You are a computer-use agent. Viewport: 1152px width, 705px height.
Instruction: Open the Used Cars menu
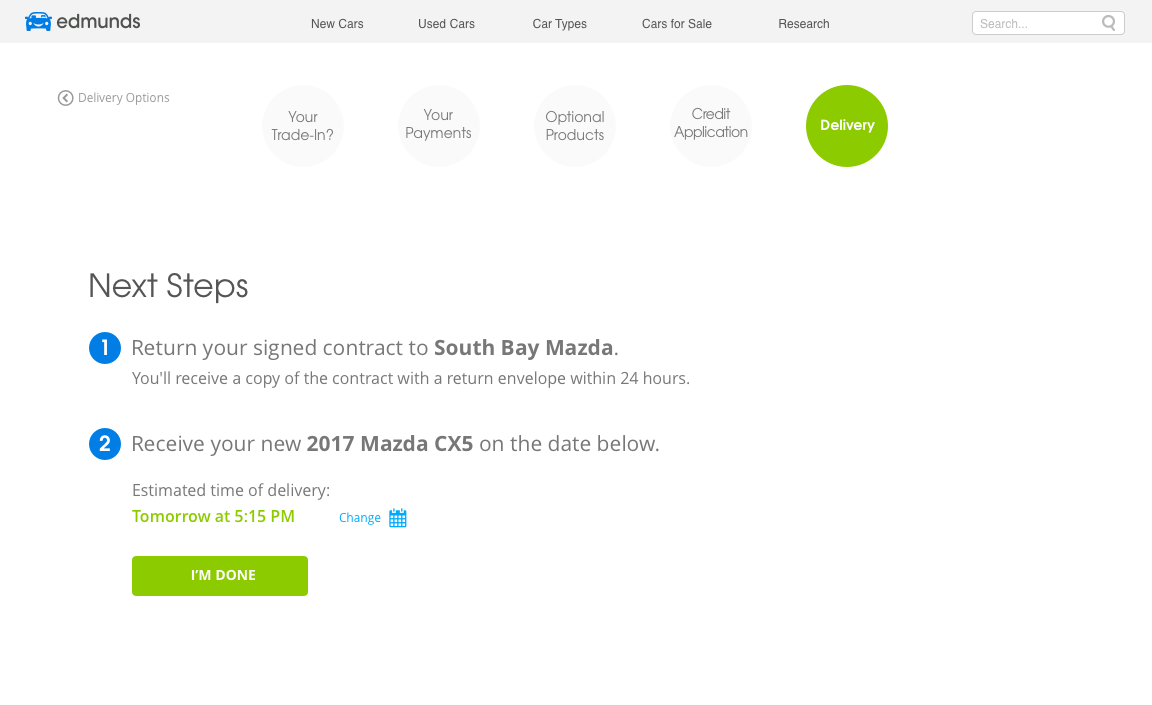tap(446, 24)
